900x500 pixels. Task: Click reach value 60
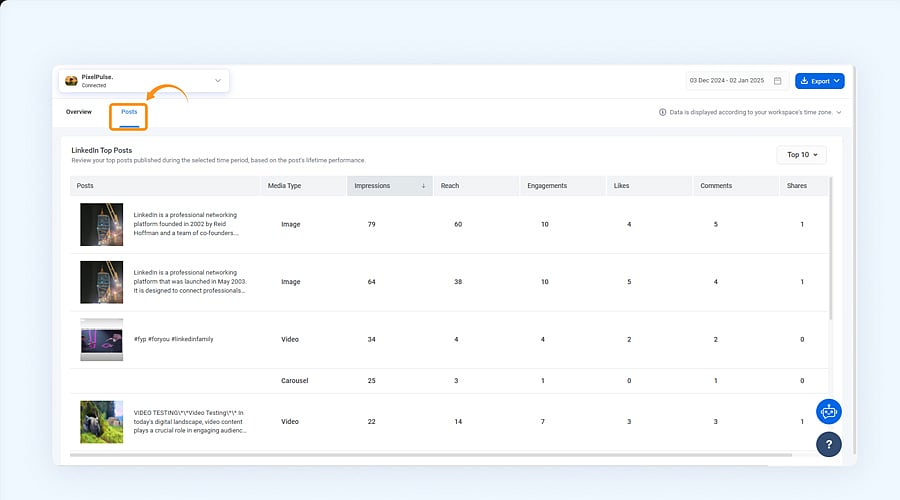click(x=458, y=224)
